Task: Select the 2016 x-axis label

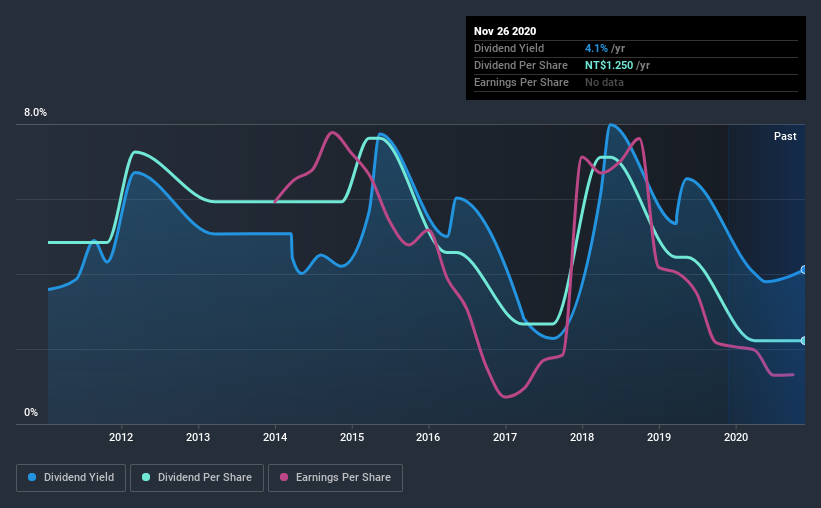Action: coord(428,437)
